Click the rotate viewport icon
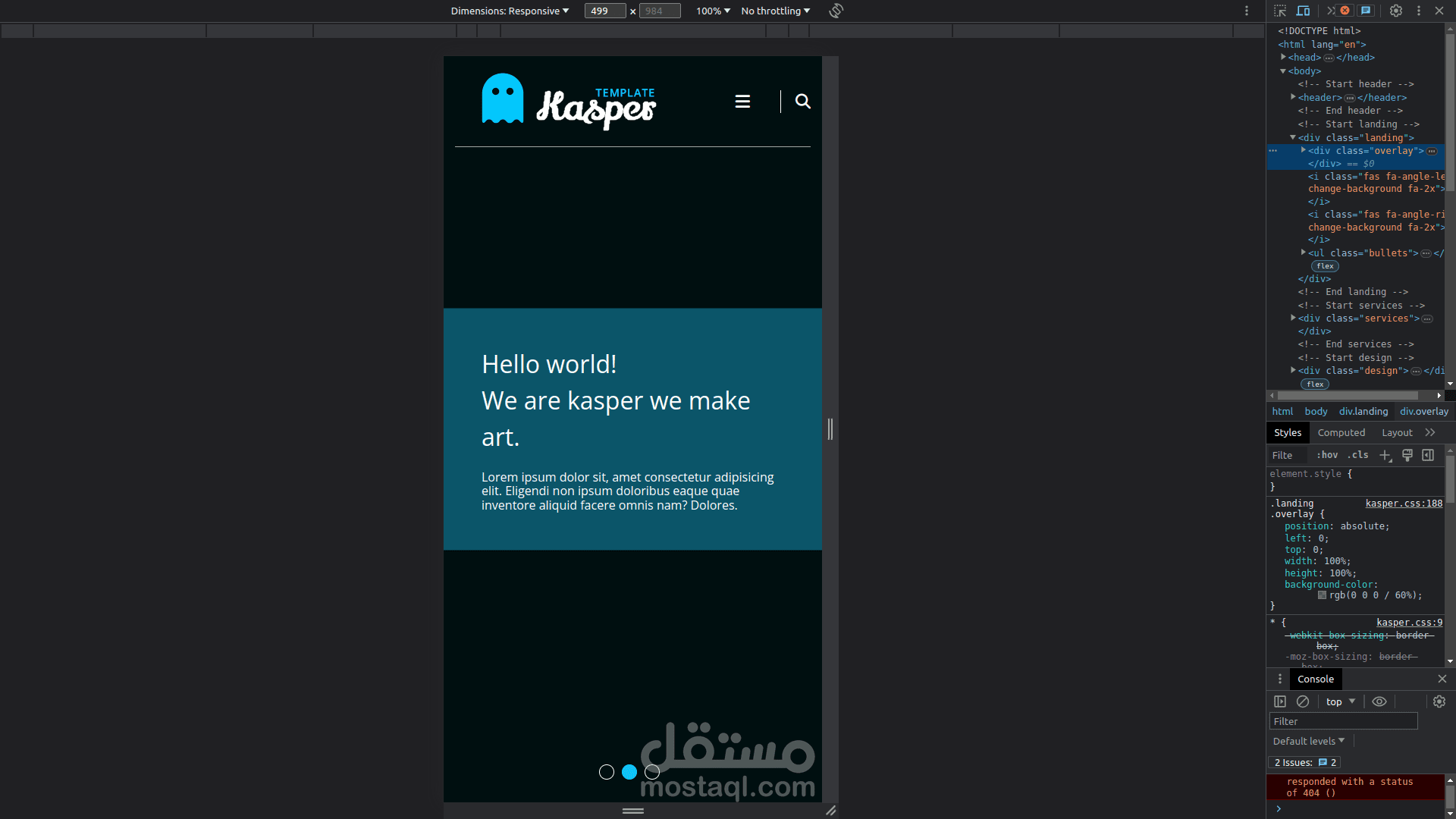Image resolution: width=1456 pixels, height=819 pixels. [836, 11]
